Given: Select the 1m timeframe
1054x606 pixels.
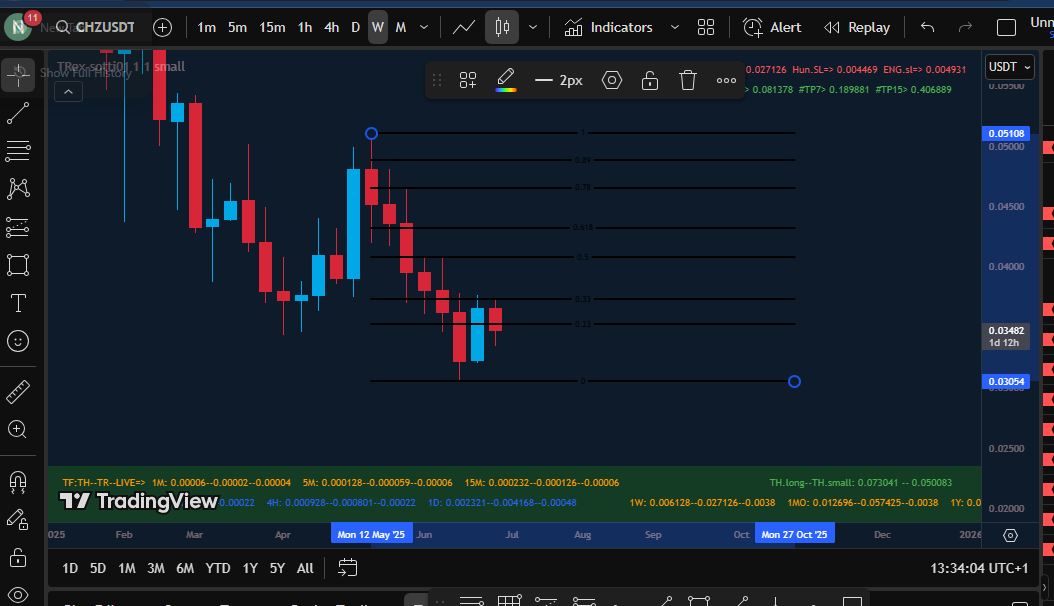Looking at the screenshot, I should [x=206, y=28].
